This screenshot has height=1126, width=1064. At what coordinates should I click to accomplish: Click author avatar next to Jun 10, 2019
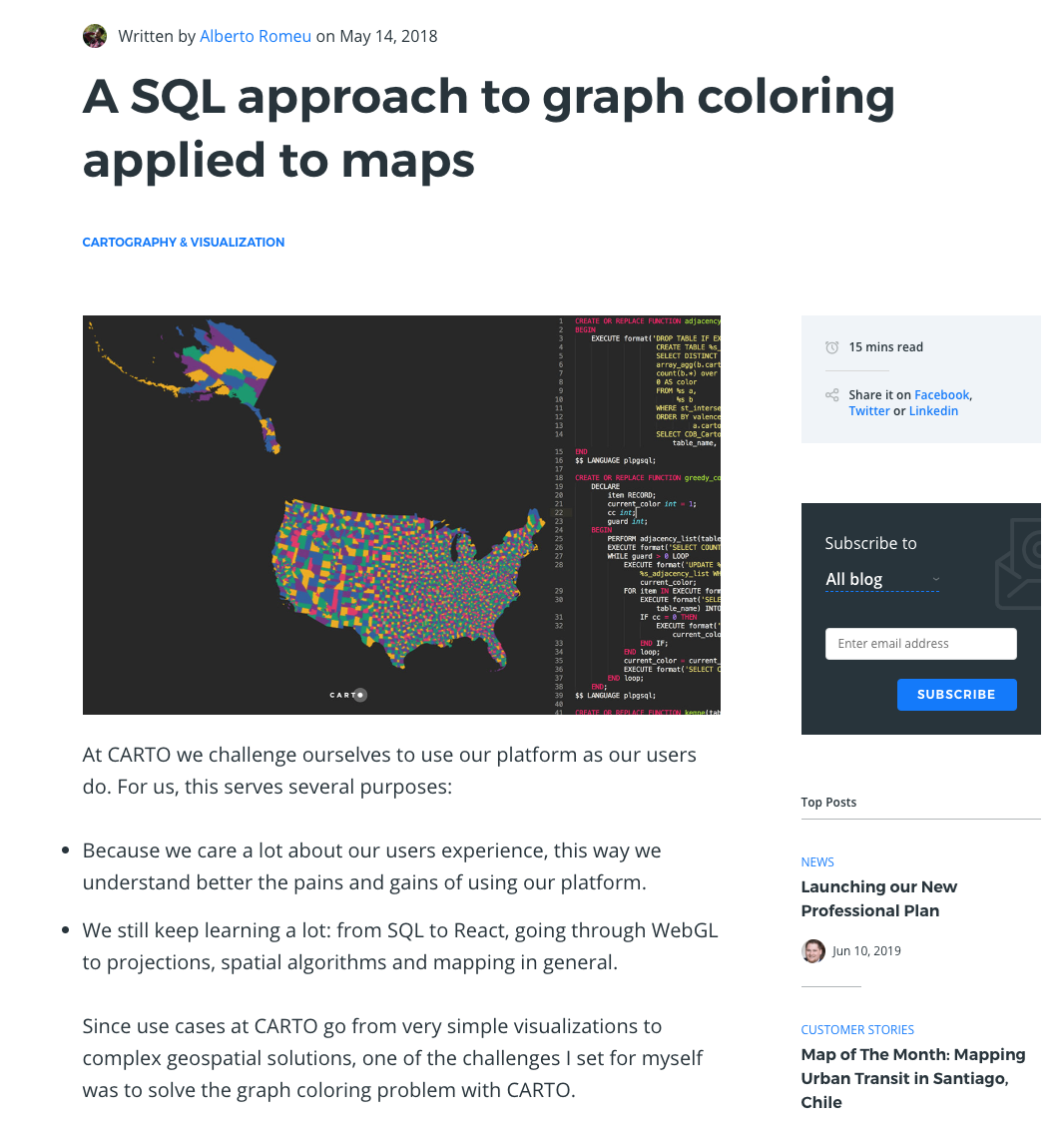point(812,950)
